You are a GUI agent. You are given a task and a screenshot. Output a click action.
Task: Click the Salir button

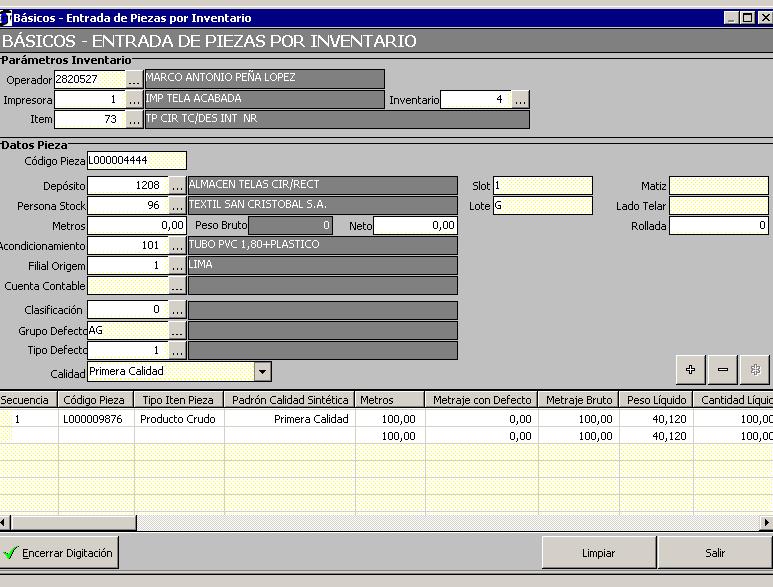tap(715, 553)
